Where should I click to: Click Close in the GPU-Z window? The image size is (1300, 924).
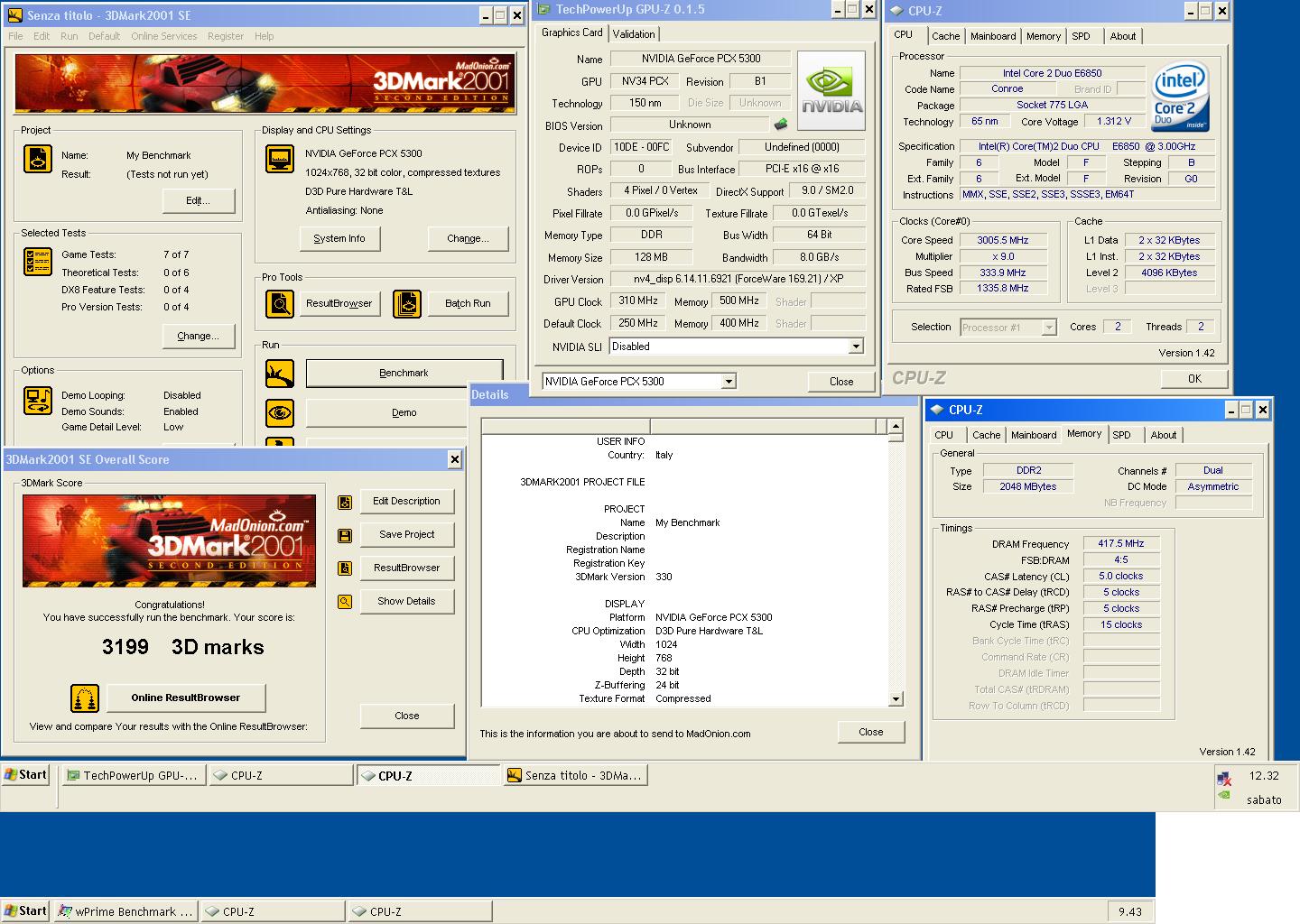841,382
